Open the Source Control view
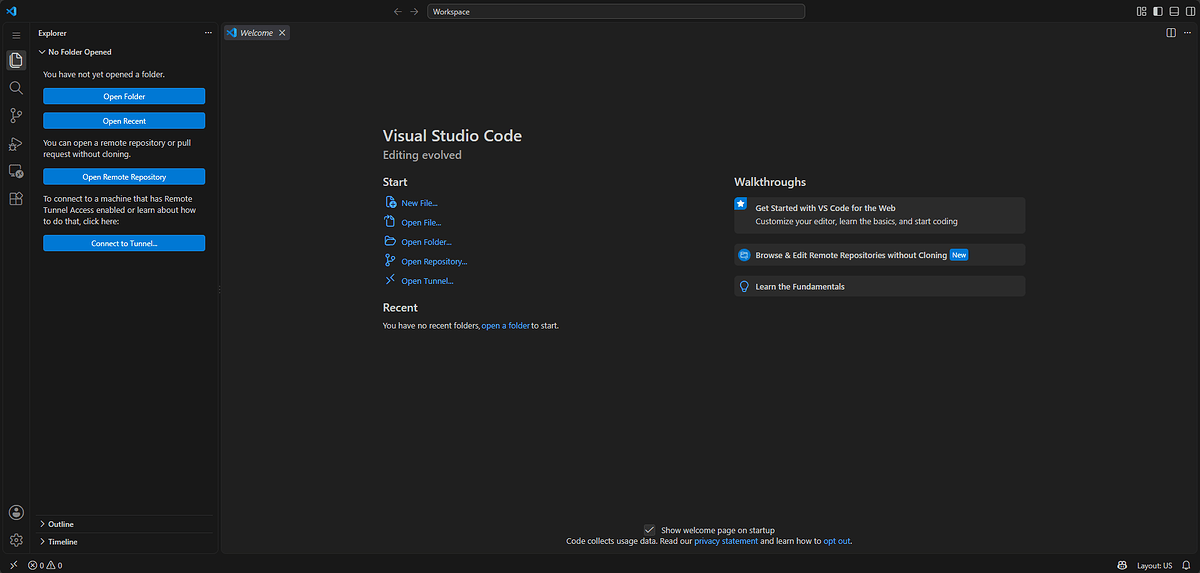The height and width of the screenshot is (573, 1200). click(16, 116)
